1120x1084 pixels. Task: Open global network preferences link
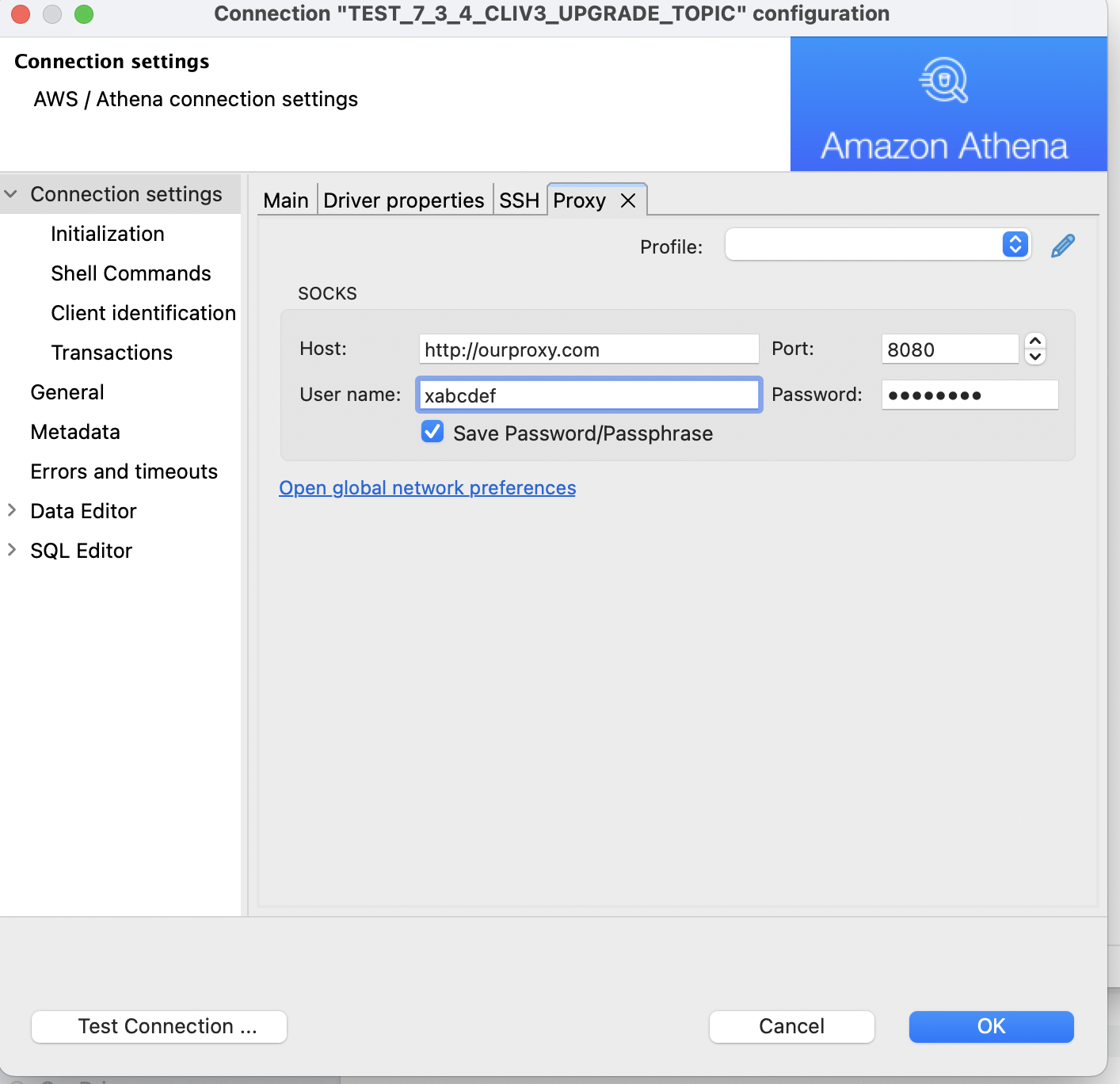click(427, 487)
